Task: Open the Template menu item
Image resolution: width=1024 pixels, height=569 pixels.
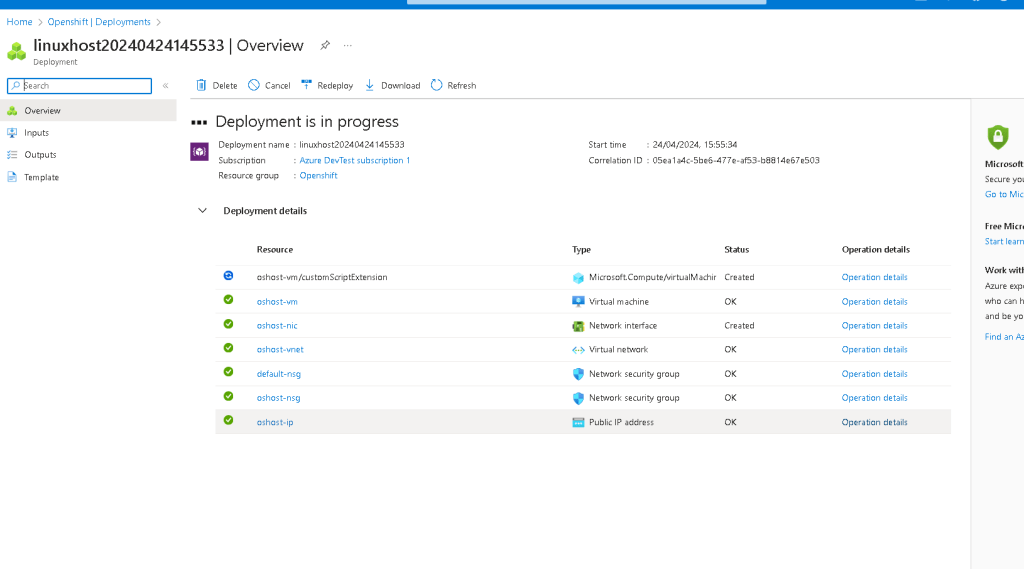Action: click(x=88, y=177)
